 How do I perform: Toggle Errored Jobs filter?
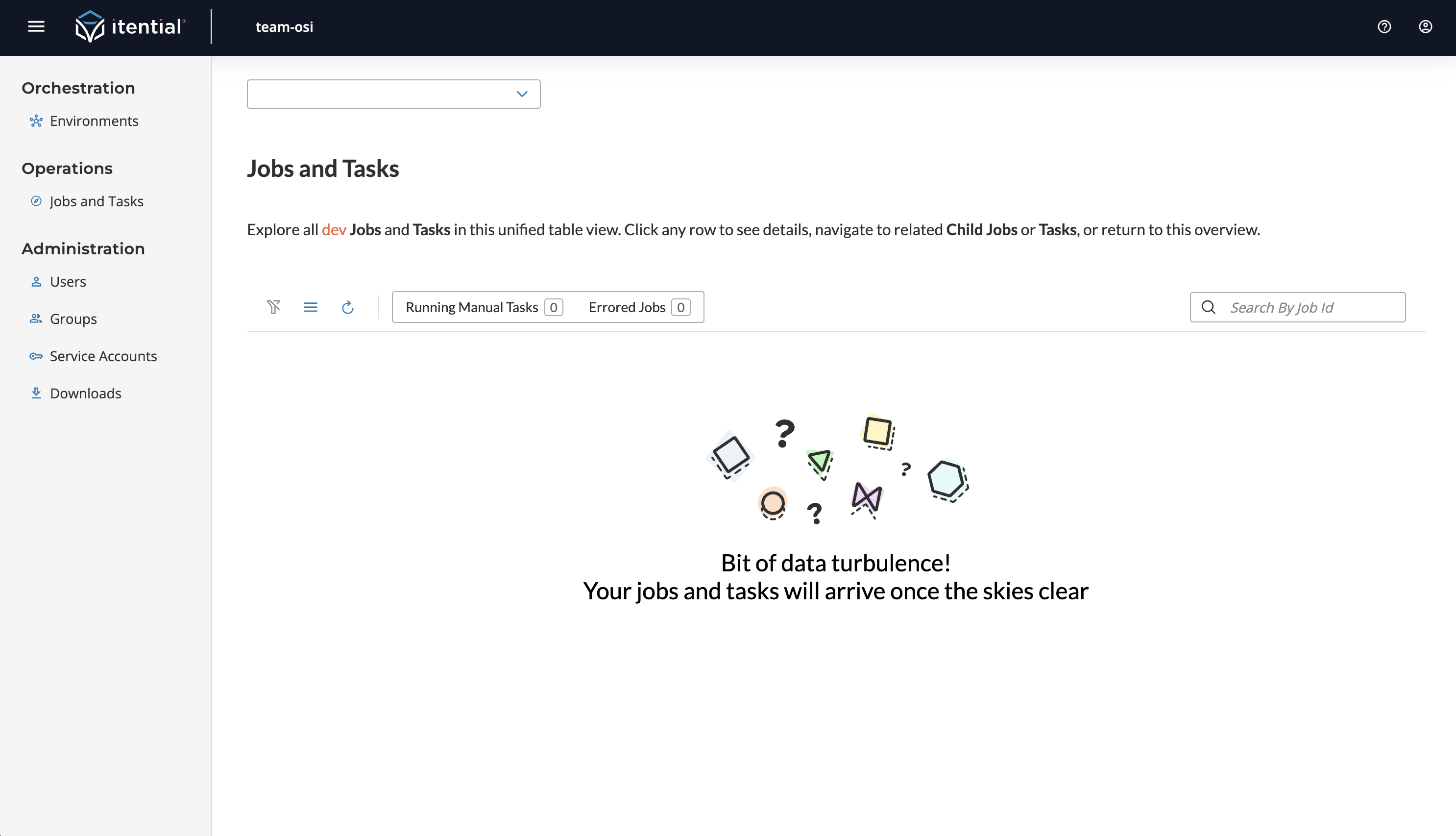pyautogui.click(x=638, y=307)
